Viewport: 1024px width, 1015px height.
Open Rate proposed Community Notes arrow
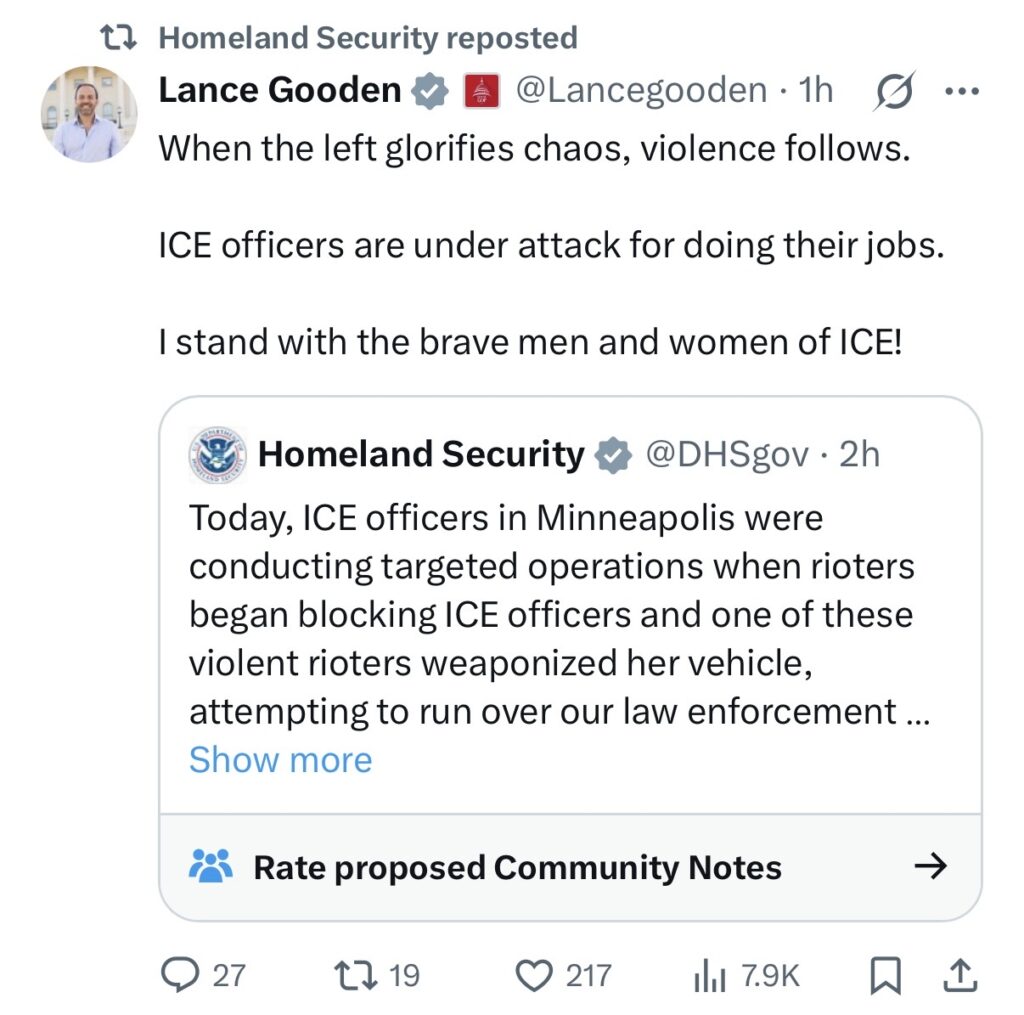(x=930, y=866)
